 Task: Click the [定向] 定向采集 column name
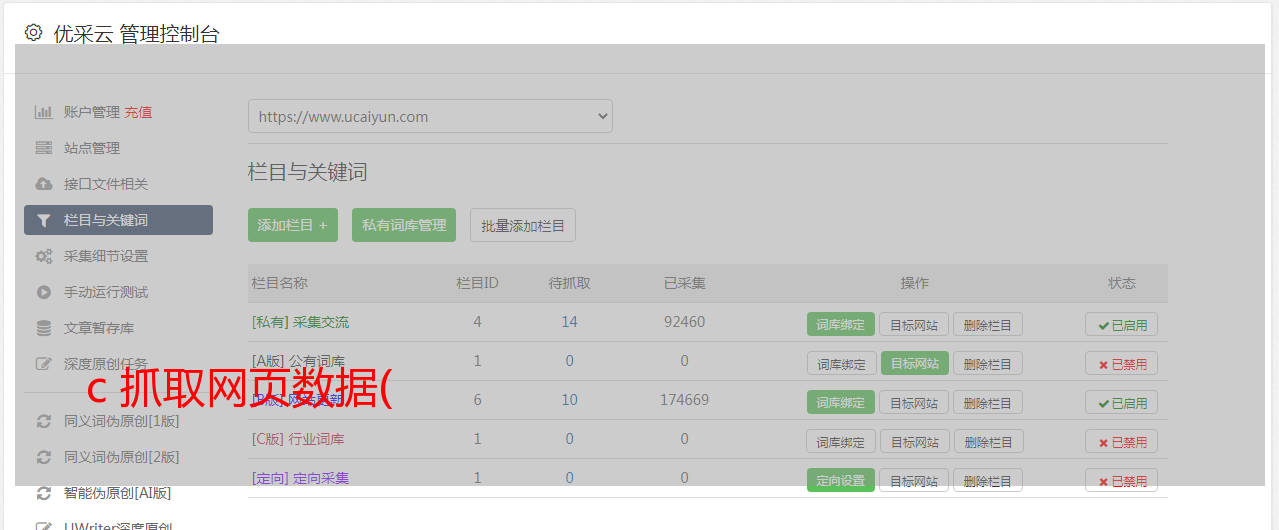300,478
